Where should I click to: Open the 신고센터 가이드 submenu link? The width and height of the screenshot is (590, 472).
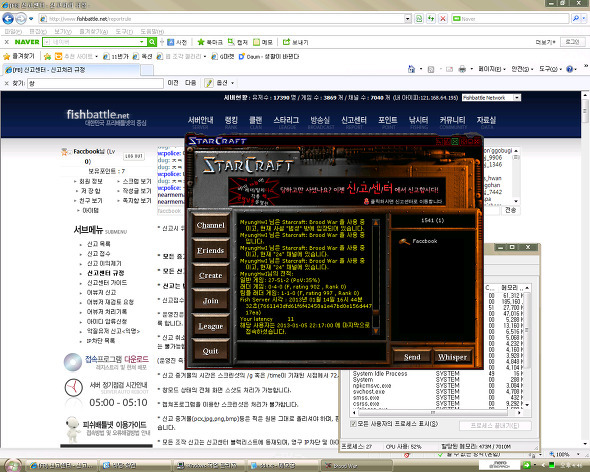(107, 283)
